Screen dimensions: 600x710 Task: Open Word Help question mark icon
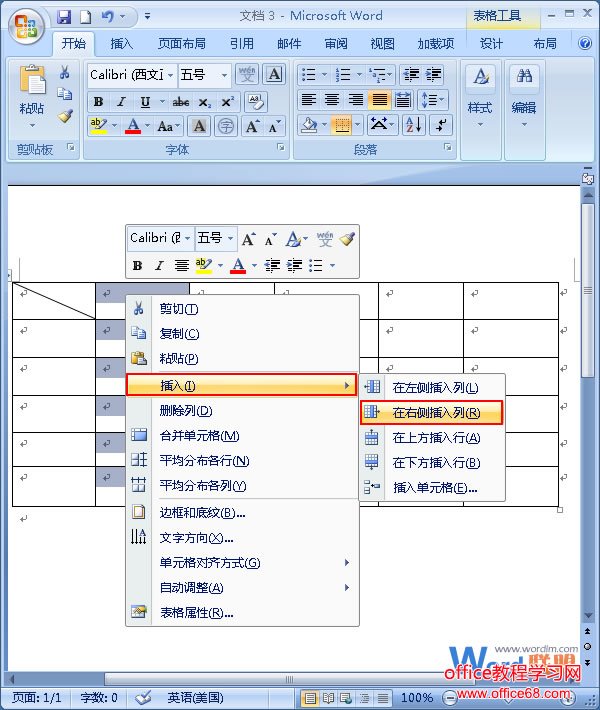pyautogui.click(x=585, y=43)
